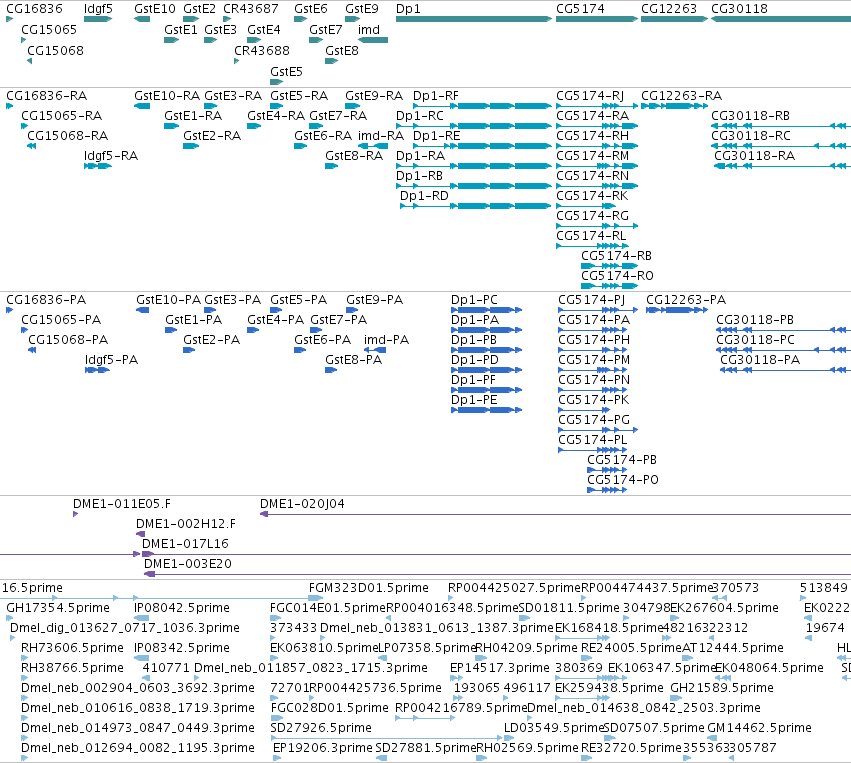
Task: Click EST Dmel_neb_012694_0082_1195.3prime label
Action: (138, 748)
